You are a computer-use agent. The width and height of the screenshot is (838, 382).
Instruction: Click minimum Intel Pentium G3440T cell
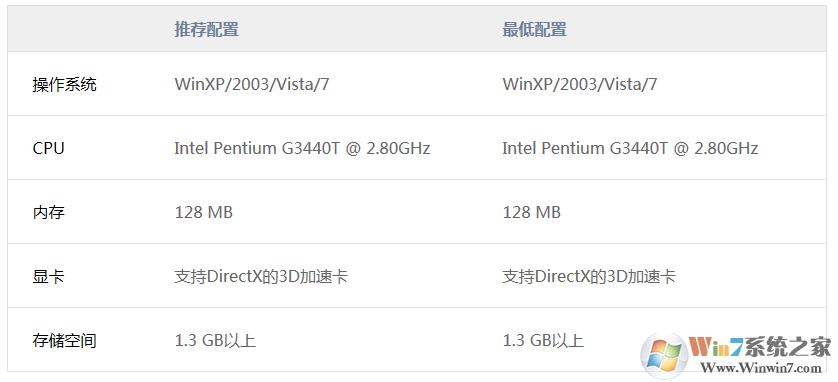pos(630,148)
